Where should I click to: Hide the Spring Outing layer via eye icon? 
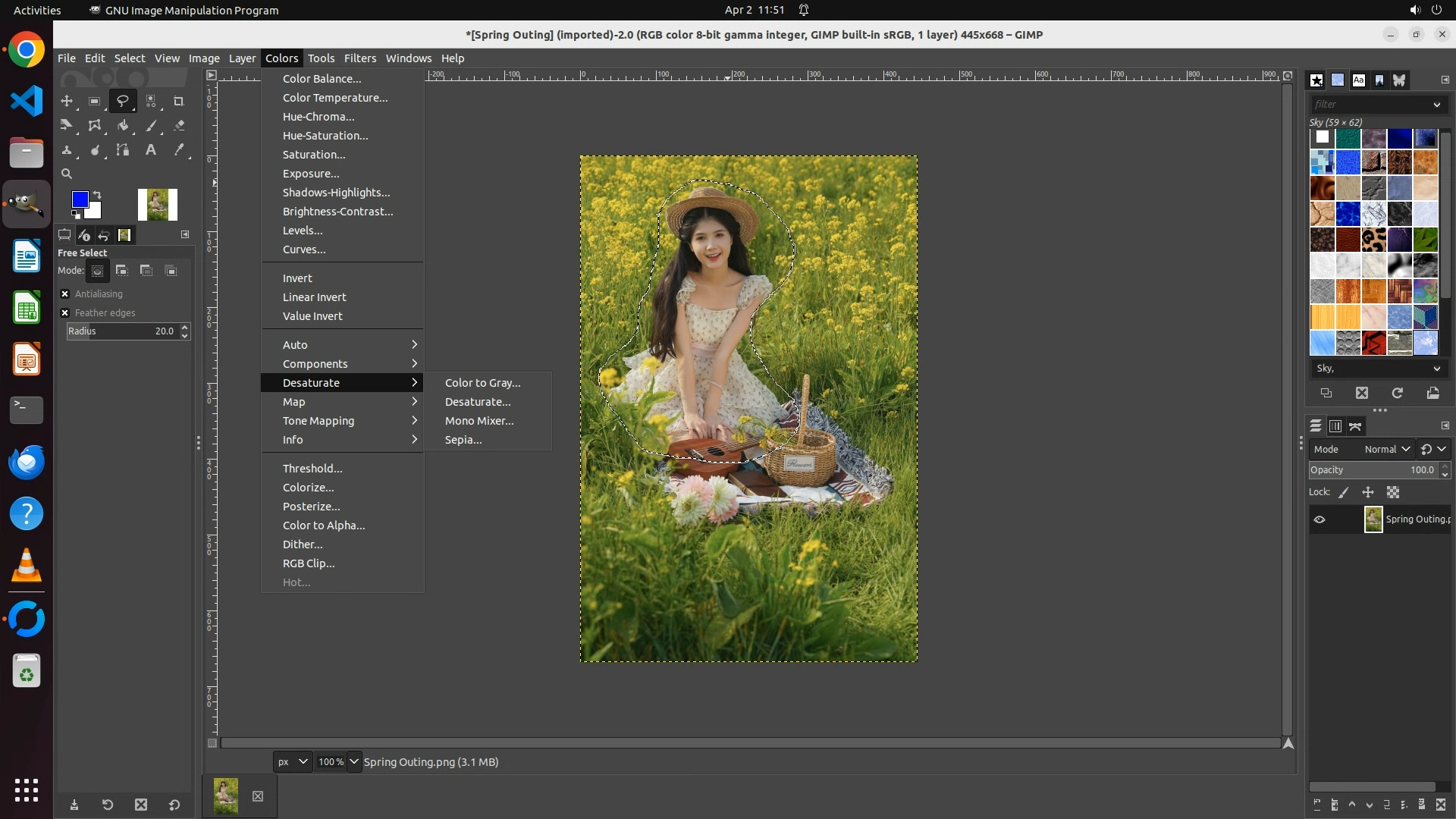coord(1319,519)
